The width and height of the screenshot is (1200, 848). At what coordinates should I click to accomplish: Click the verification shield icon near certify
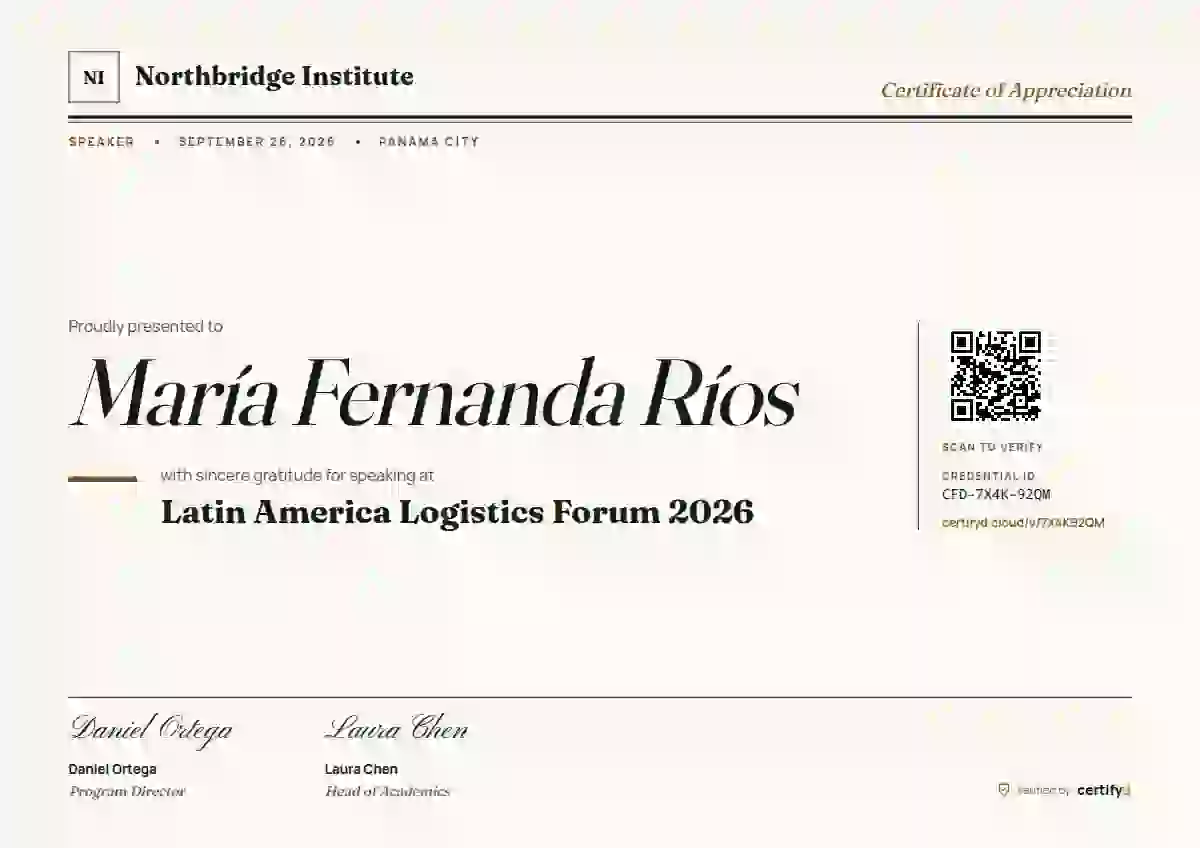1004,790
